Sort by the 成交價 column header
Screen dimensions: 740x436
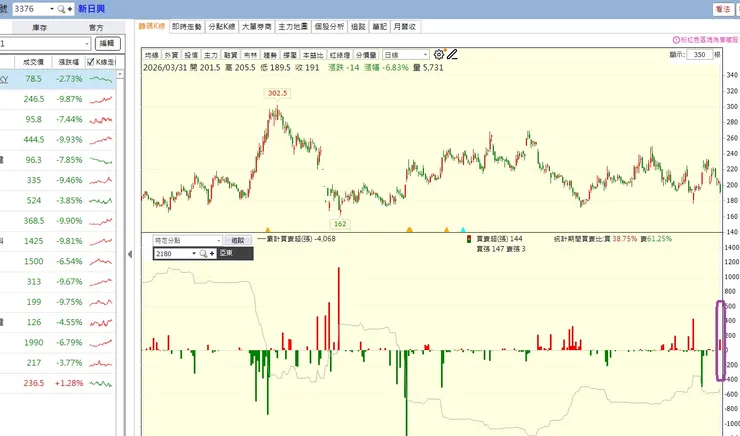pos(34,62)
